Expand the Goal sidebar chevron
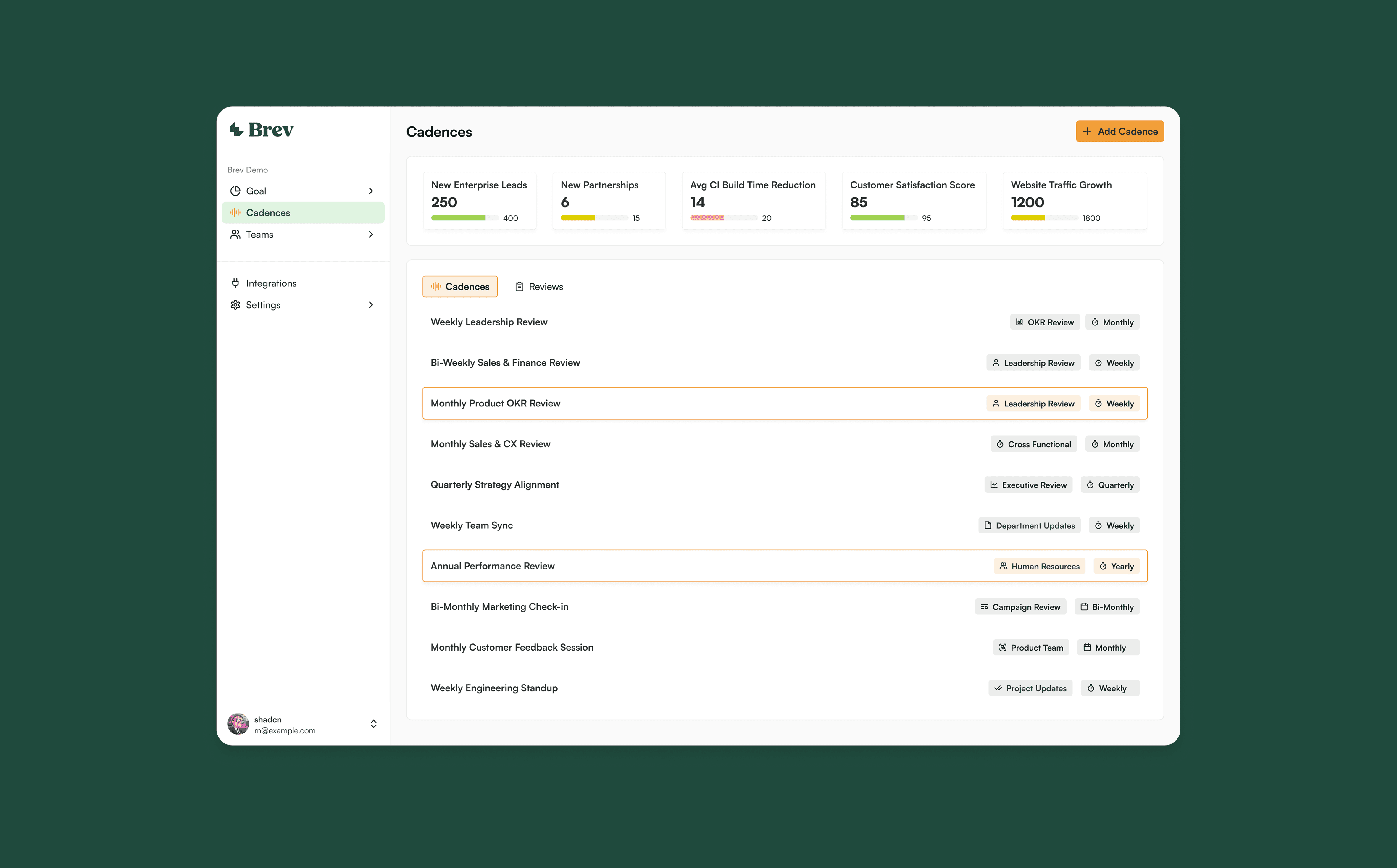Image resolution: width=1397 pixels, height=868 pixels. click(371, 191)
